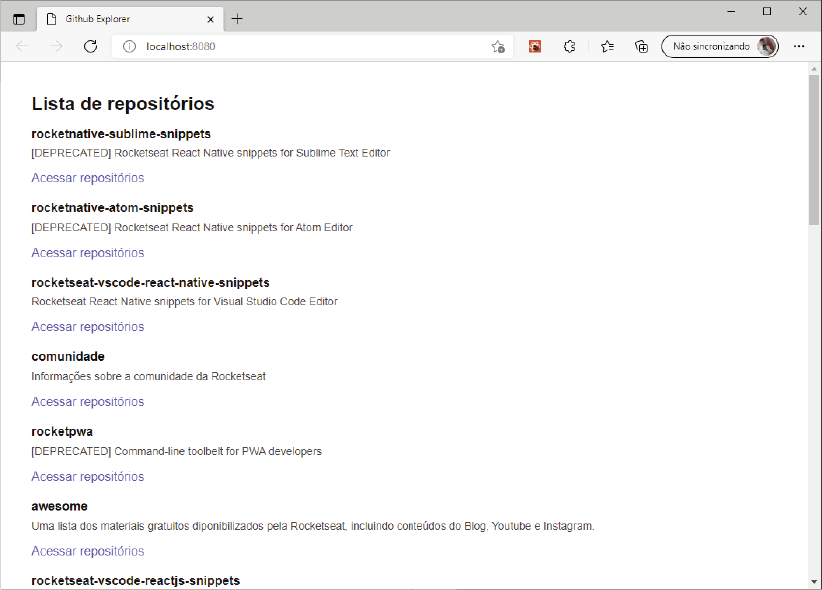Viewport: 822px width, 590px height.
Task: Go forward to the next page
Action: coord(56,47)
